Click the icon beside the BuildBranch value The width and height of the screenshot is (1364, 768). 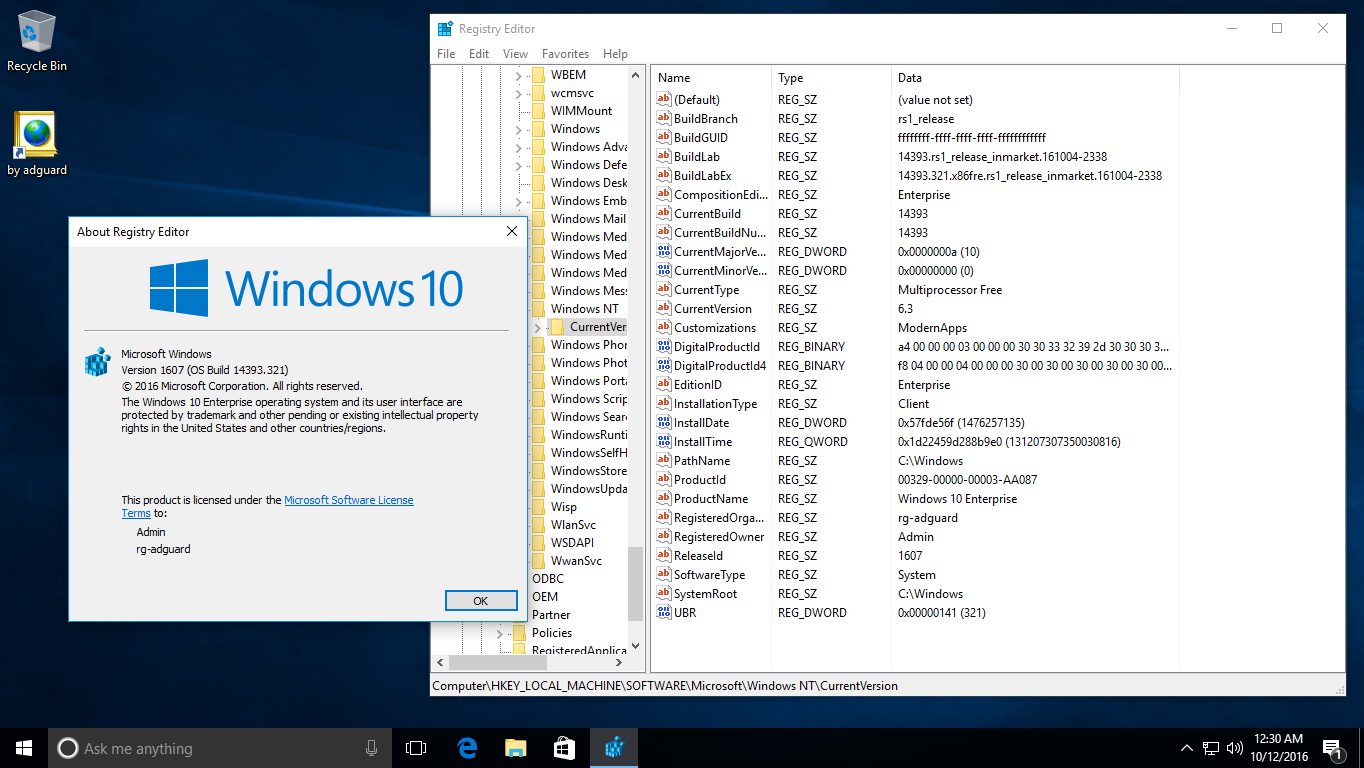pos(664,118)
